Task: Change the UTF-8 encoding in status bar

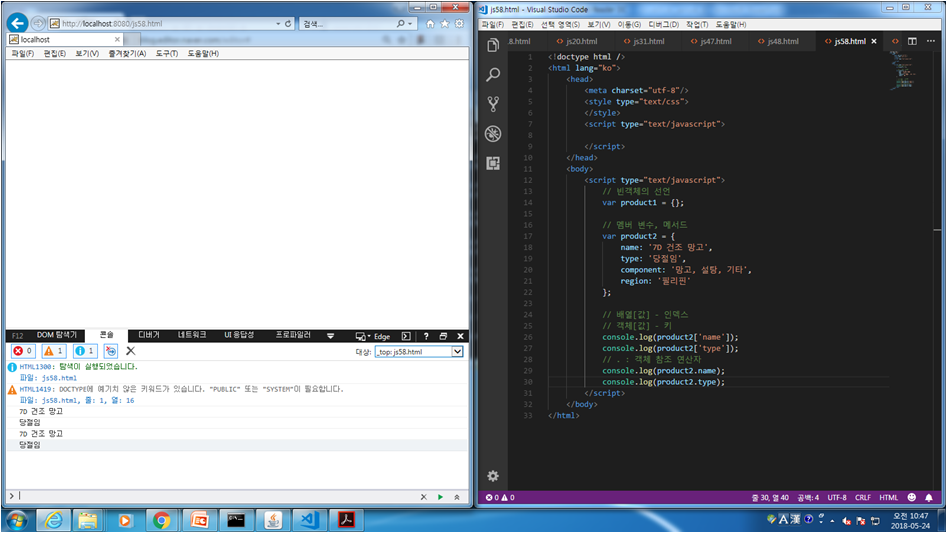Action: pos(836,497)
